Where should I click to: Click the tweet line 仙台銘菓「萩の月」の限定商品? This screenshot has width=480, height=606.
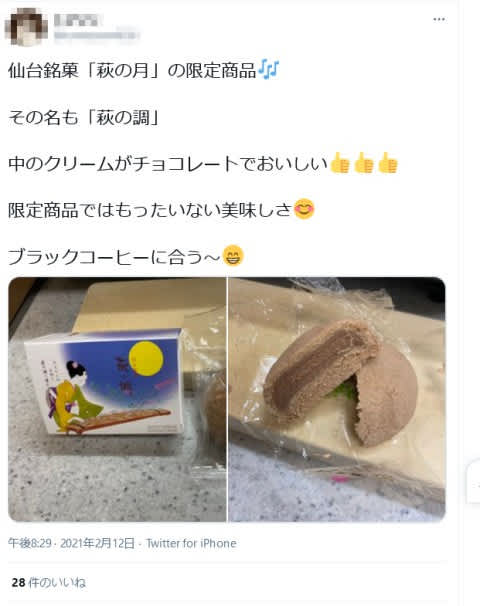pyautogui.click(x=132, y=70)
